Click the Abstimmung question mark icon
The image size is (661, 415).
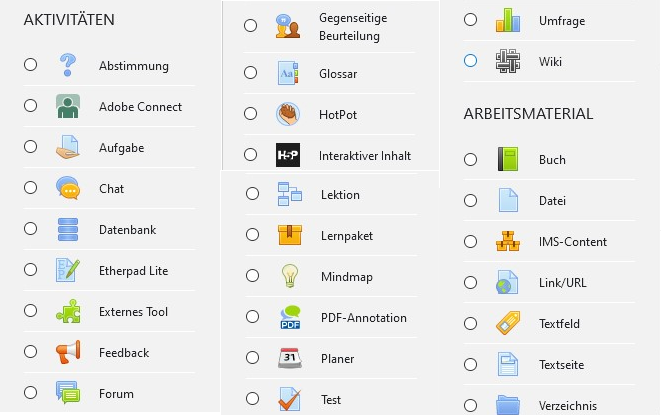pyautogui.click(x=67, y=65)
